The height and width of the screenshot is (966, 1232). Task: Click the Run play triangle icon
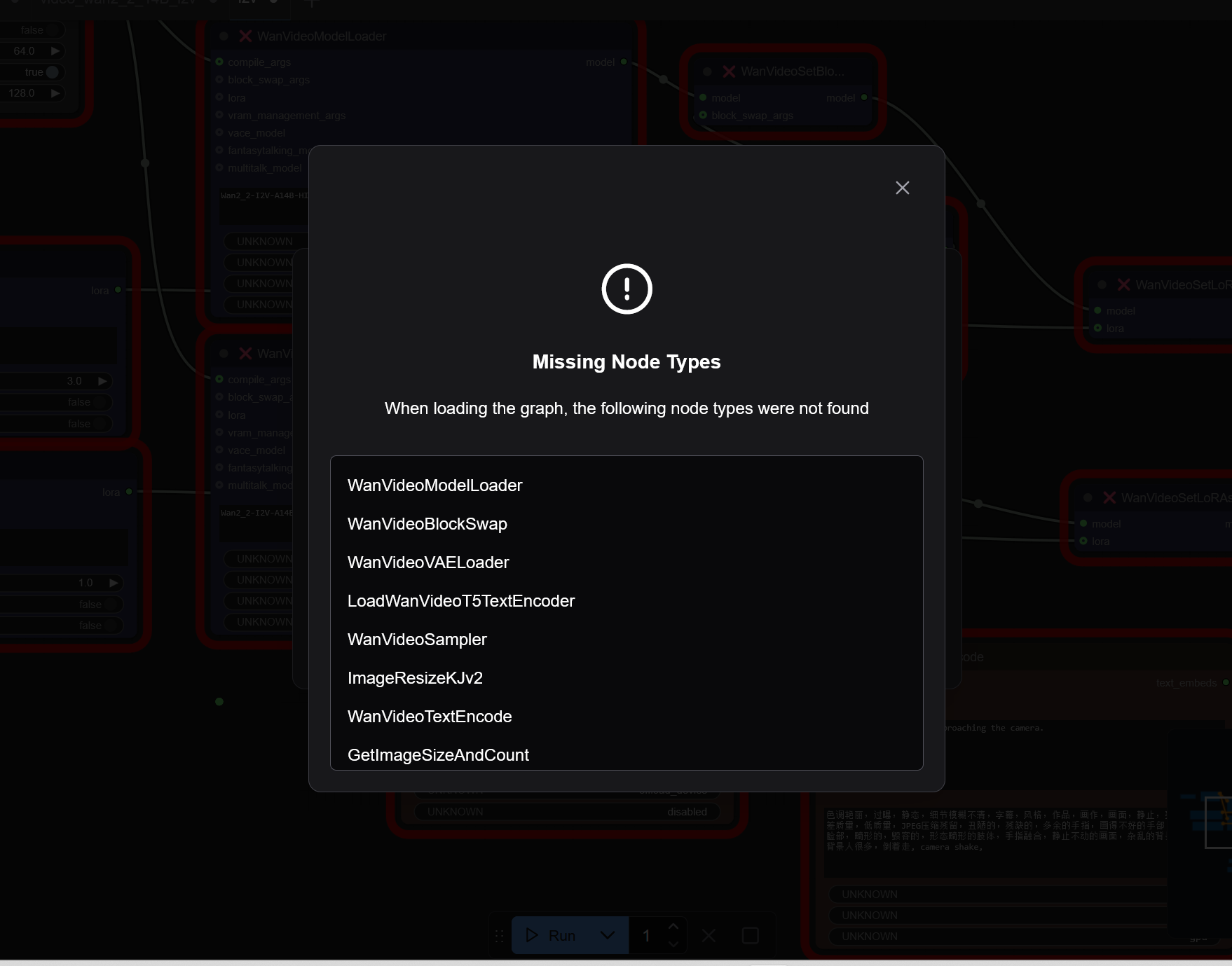point(532,935)
